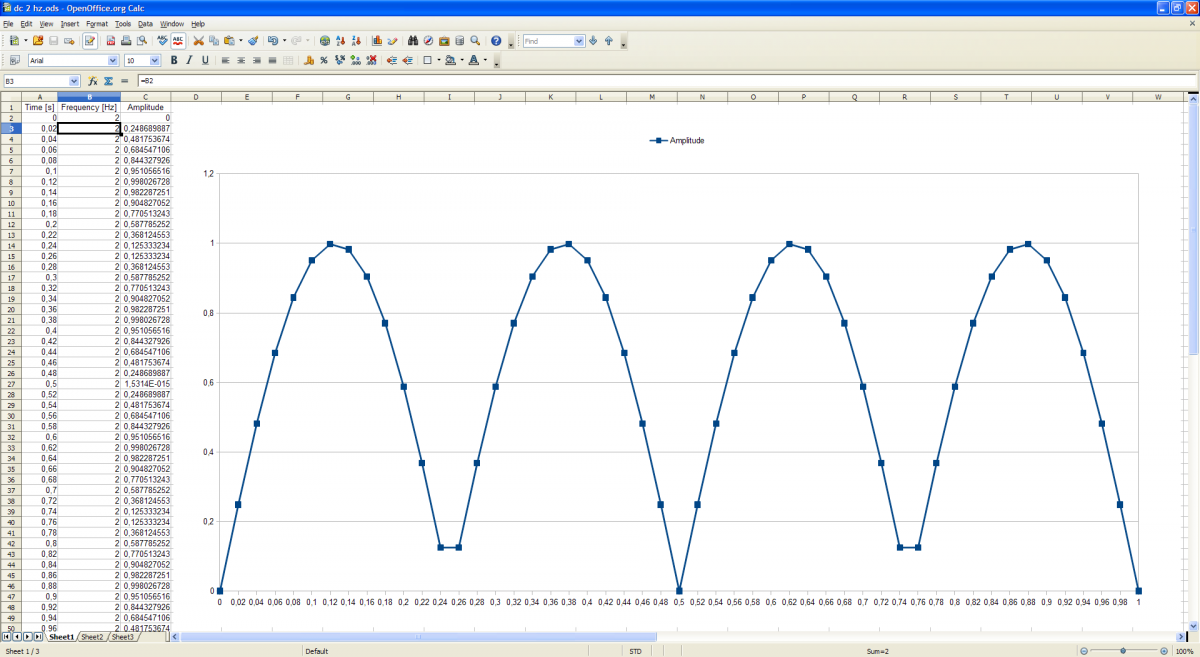Expand the Name Box cell reference dropdown
The width and height of the screenshot is (1200, 657).
pyautogui.click(x=74, y=80)
